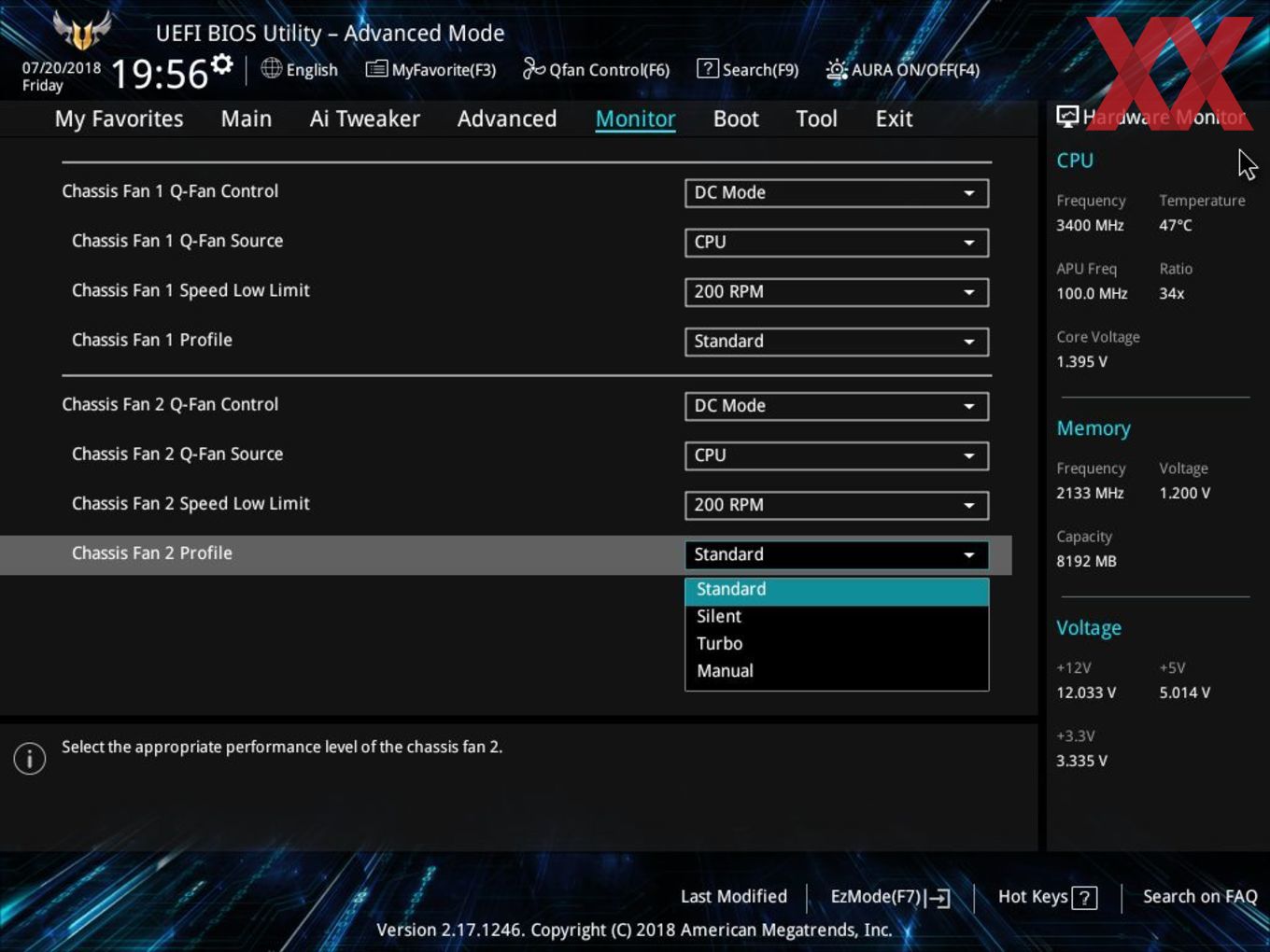The height and width of the screenshot is (952, 1270).
Task: Click the CPU Ratio value 34x
Action: (x=1172, y=294)
